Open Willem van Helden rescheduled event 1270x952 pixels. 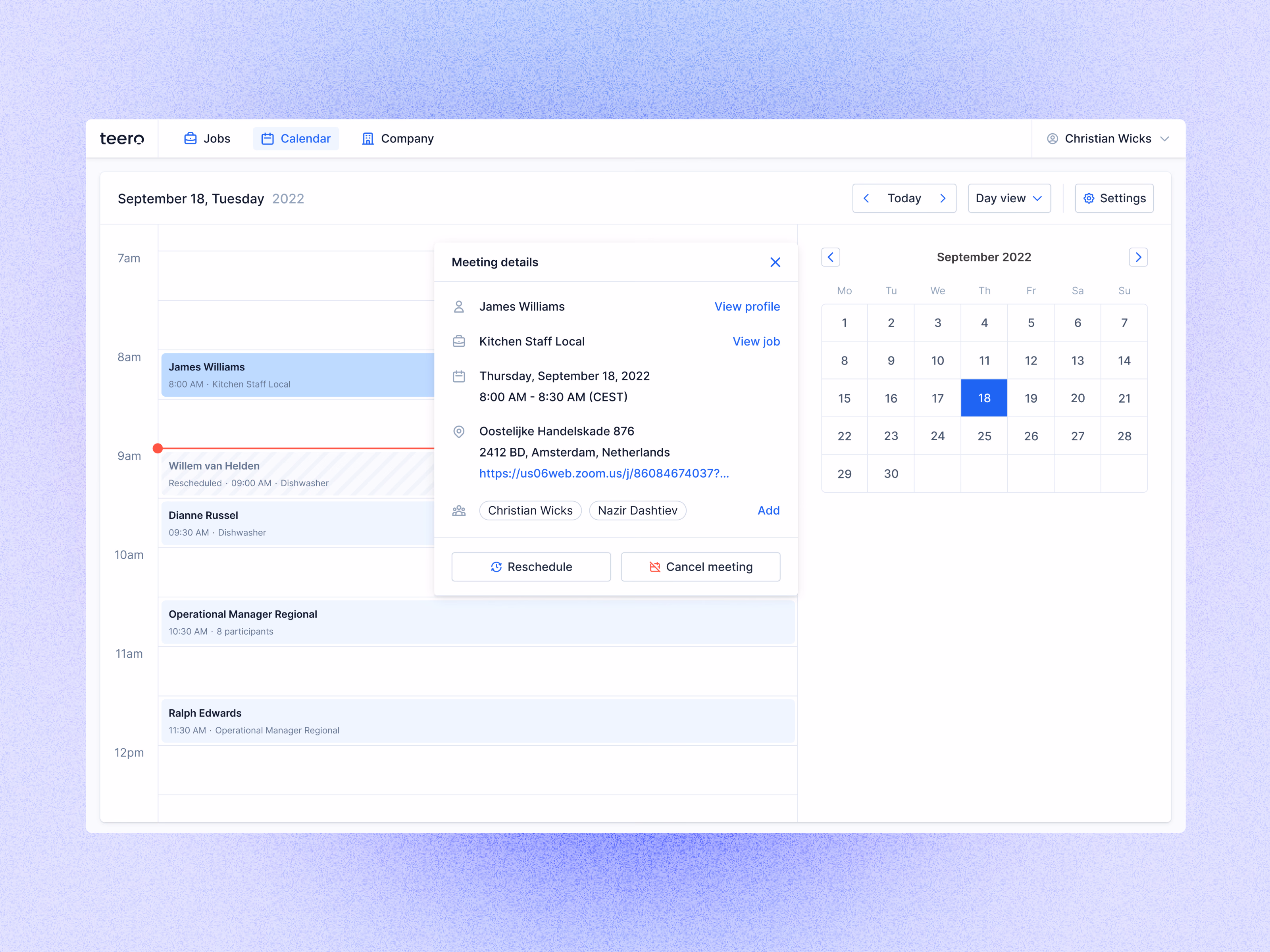[x=298, y=473]
